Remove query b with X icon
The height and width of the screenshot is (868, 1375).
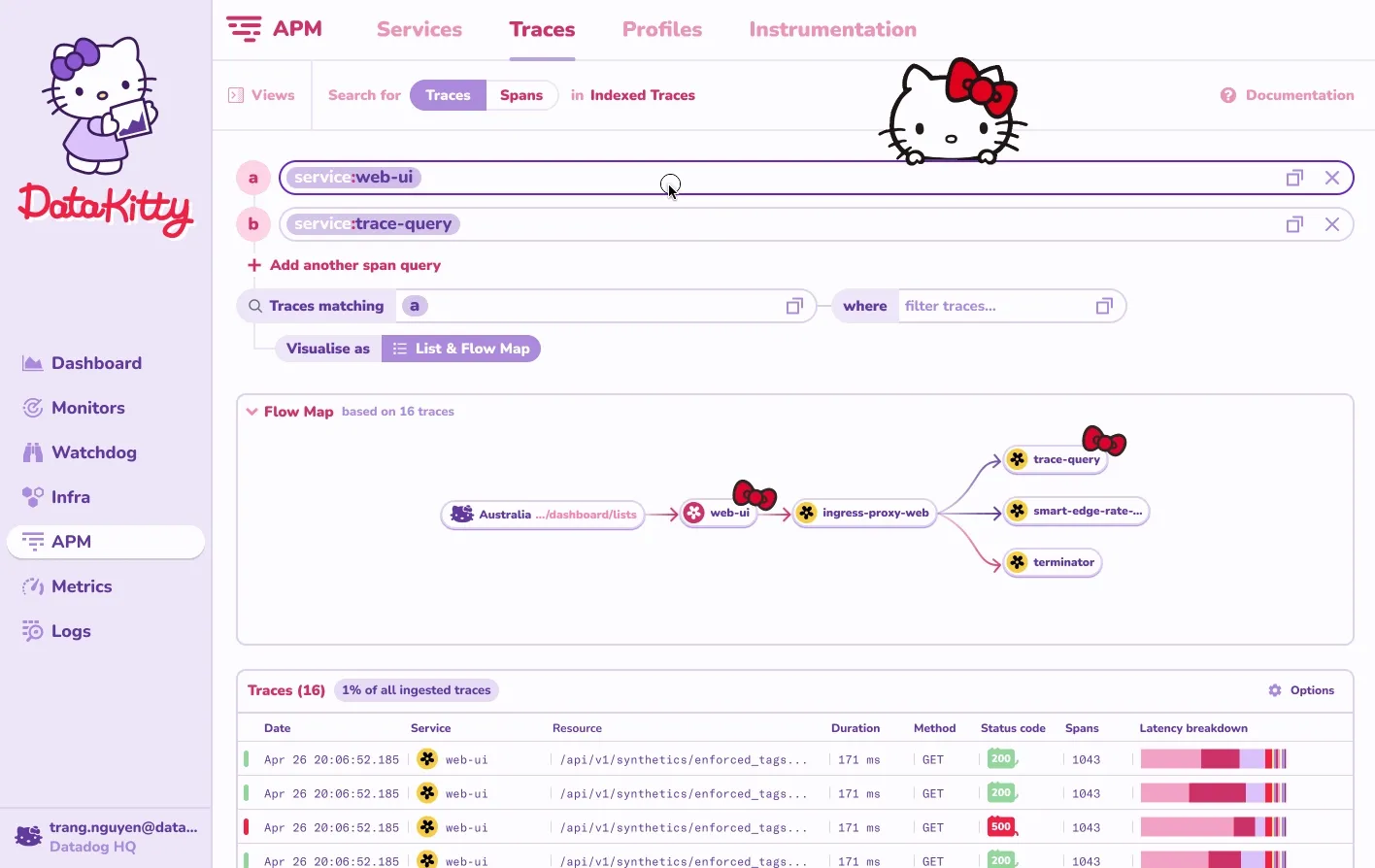pos(1332,224)
